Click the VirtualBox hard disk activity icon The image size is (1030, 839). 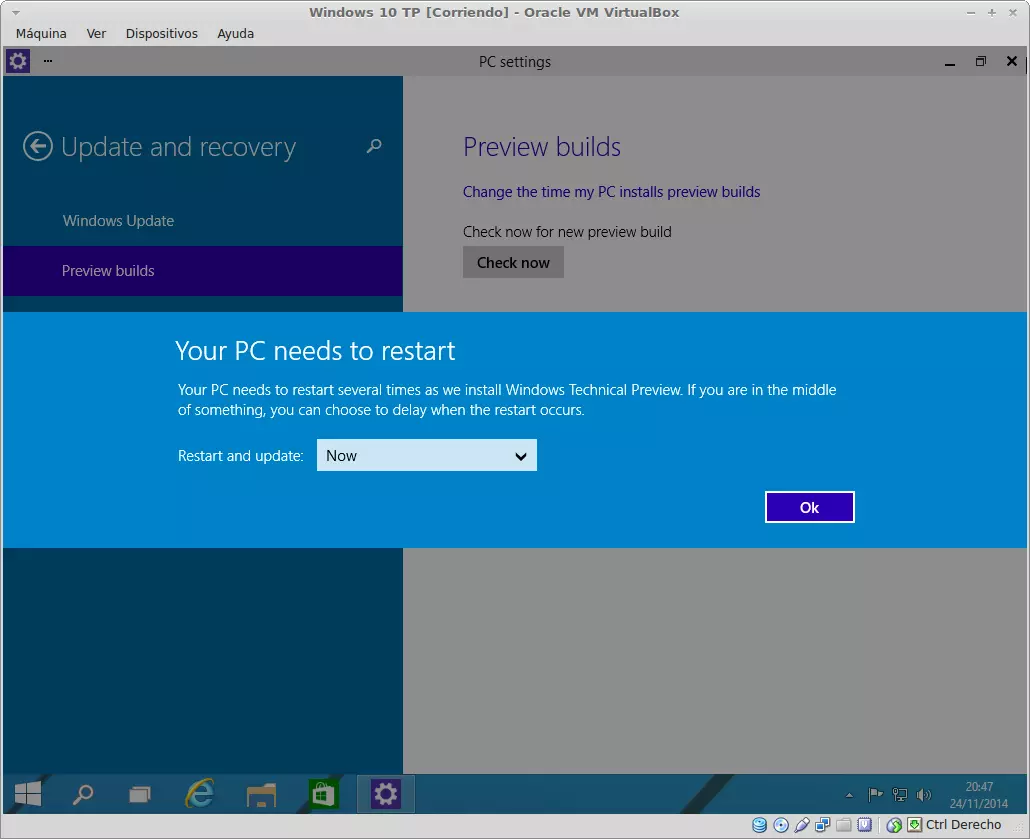click(x=760, y=825)
